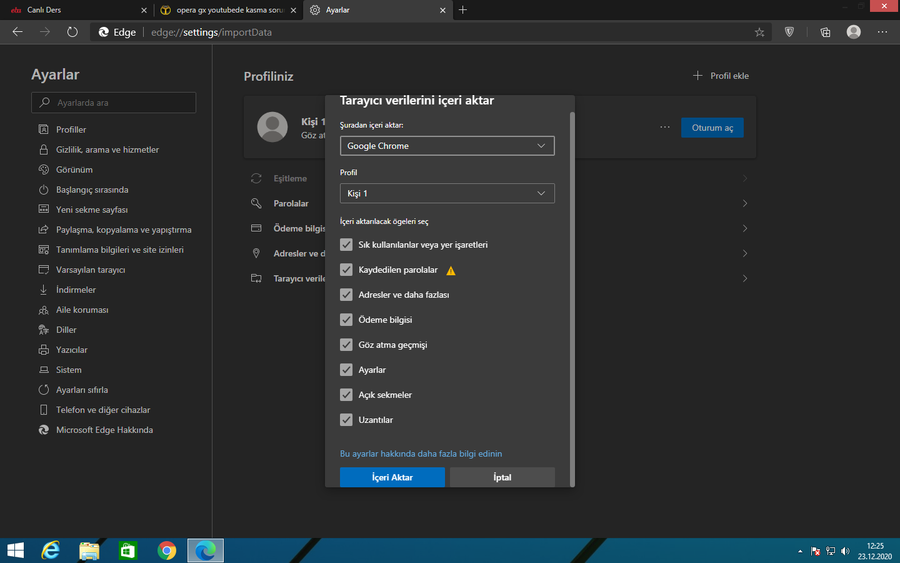This screenshot has height=563, width=900.
Task: Click Profil ekle
Action: pyautogui.click(x=721, y=76)
